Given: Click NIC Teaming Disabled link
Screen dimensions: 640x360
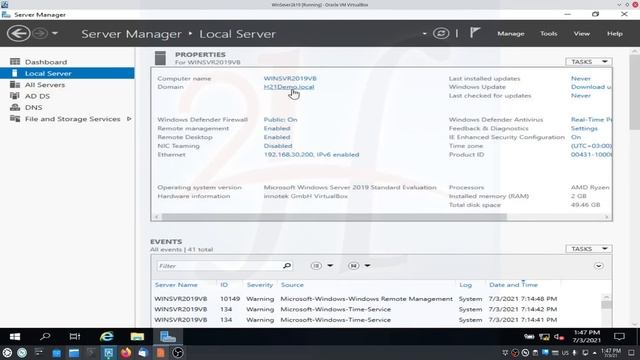Looking at the screenshot, I should [x=278, y=146].
